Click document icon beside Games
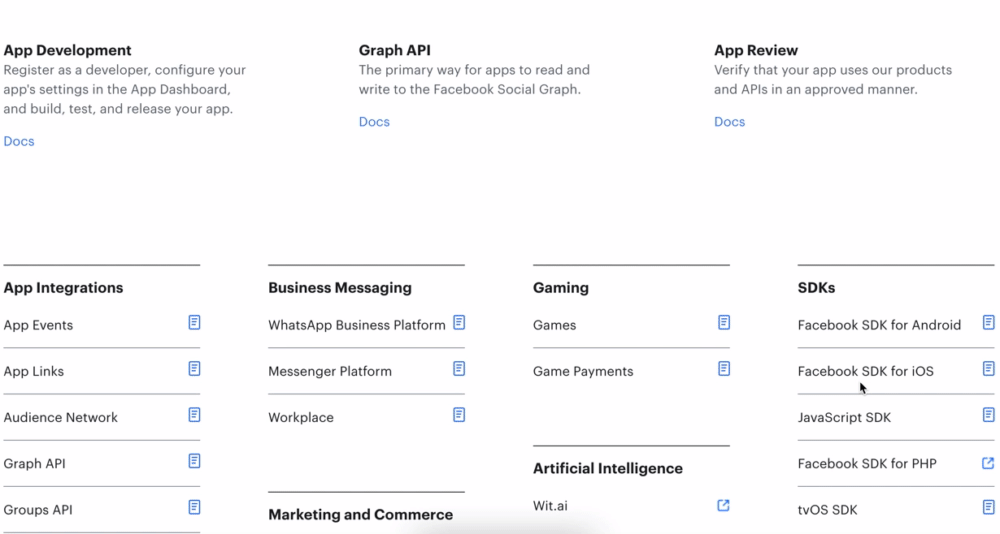Screen dimensions: 1000x534 (x=724, y=323)
